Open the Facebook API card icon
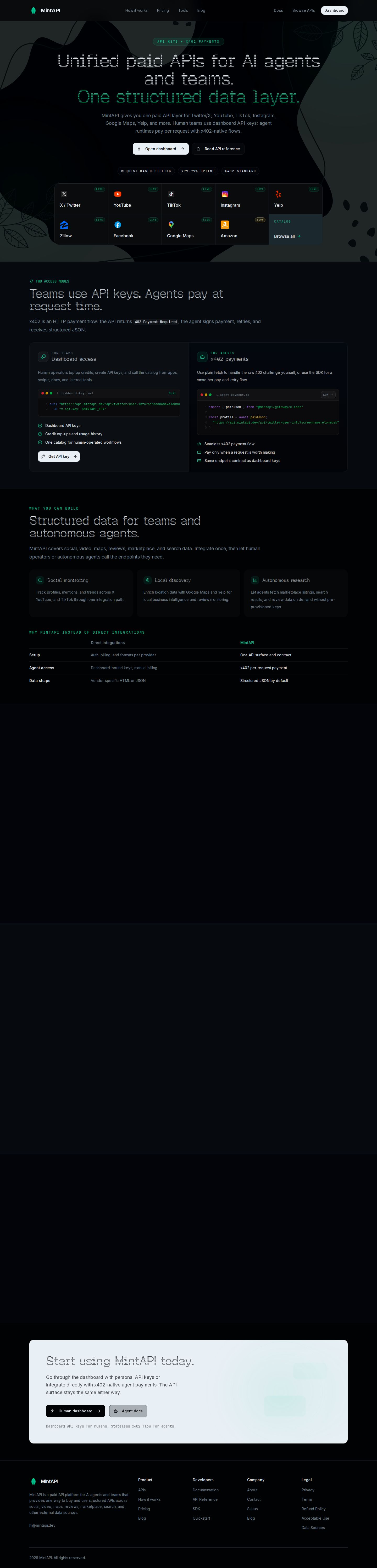This screenshot has height=1568, width=377. [x=118, y=225]
